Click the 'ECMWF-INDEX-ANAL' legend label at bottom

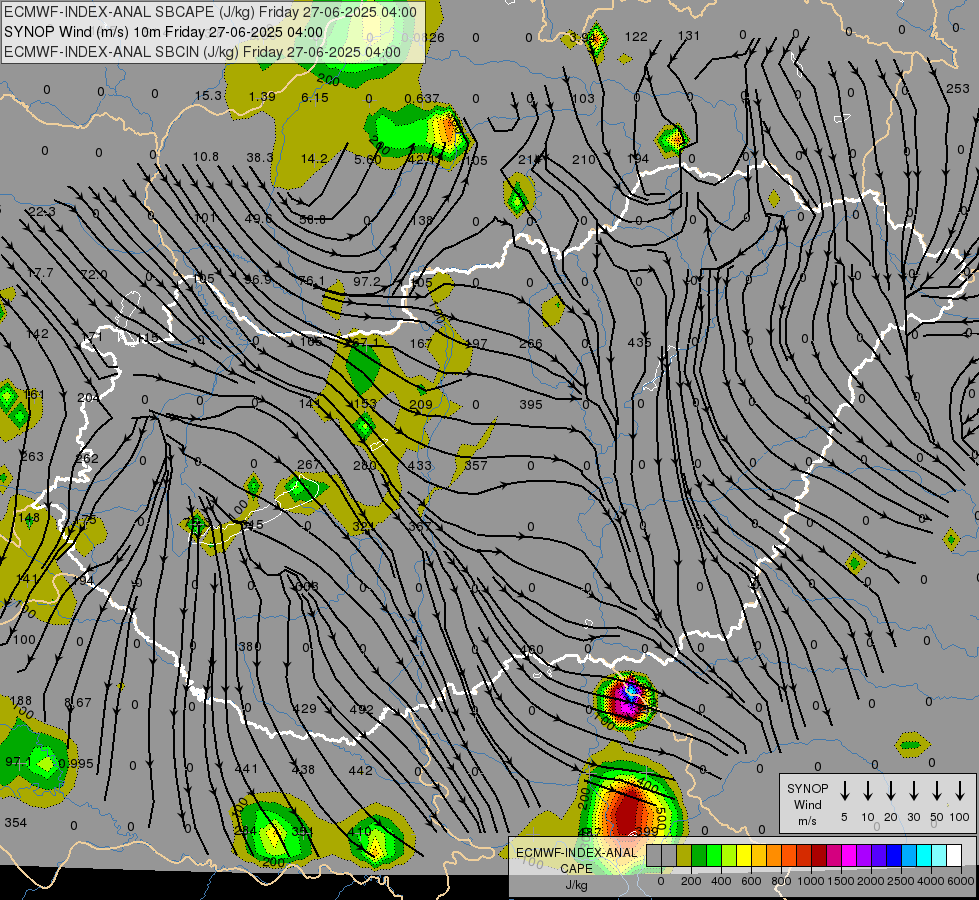click(576, 853)
